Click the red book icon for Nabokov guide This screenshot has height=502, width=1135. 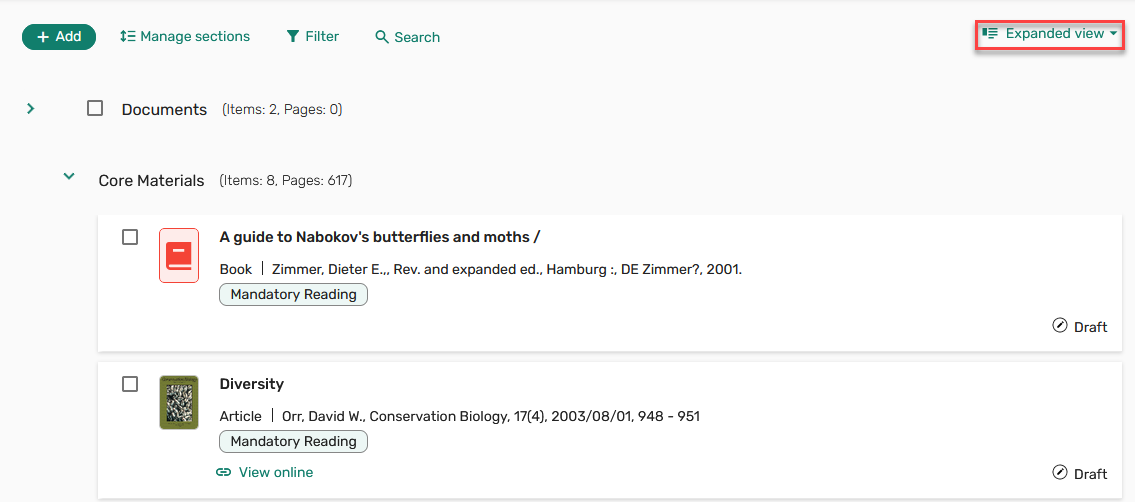point(179,255)
